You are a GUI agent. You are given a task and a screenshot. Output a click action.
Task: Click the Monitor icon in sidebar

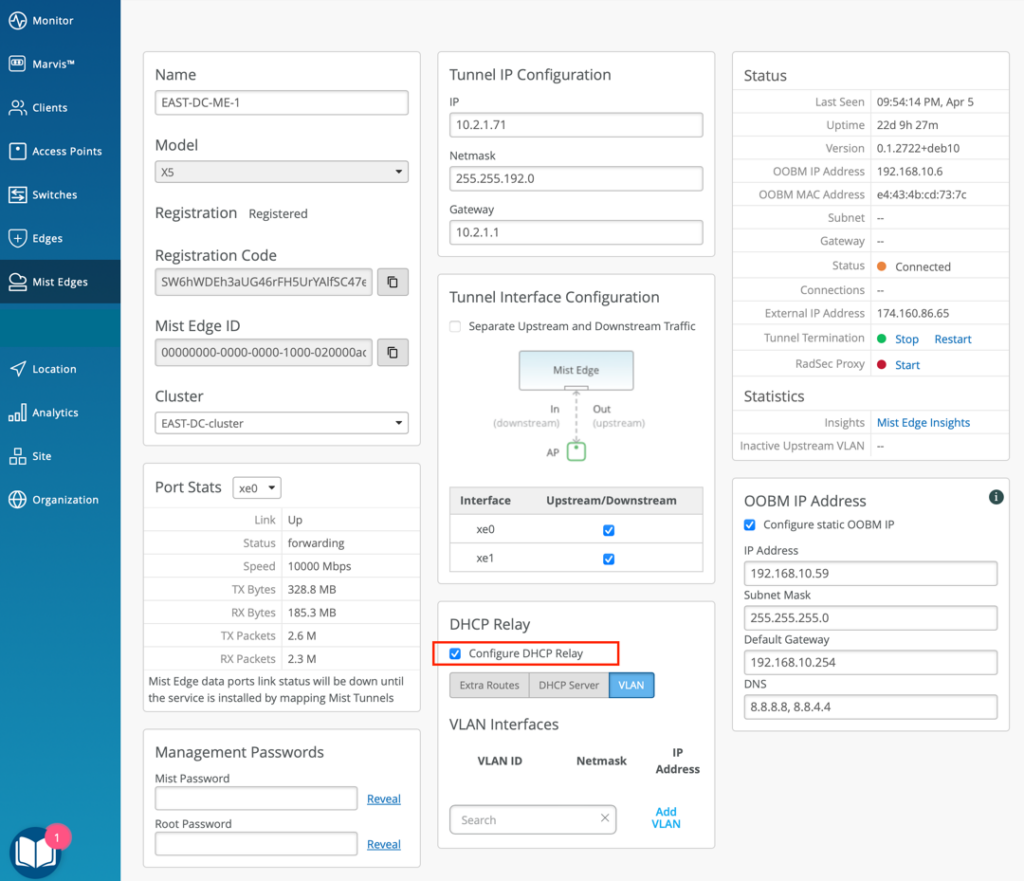point(17,20)
